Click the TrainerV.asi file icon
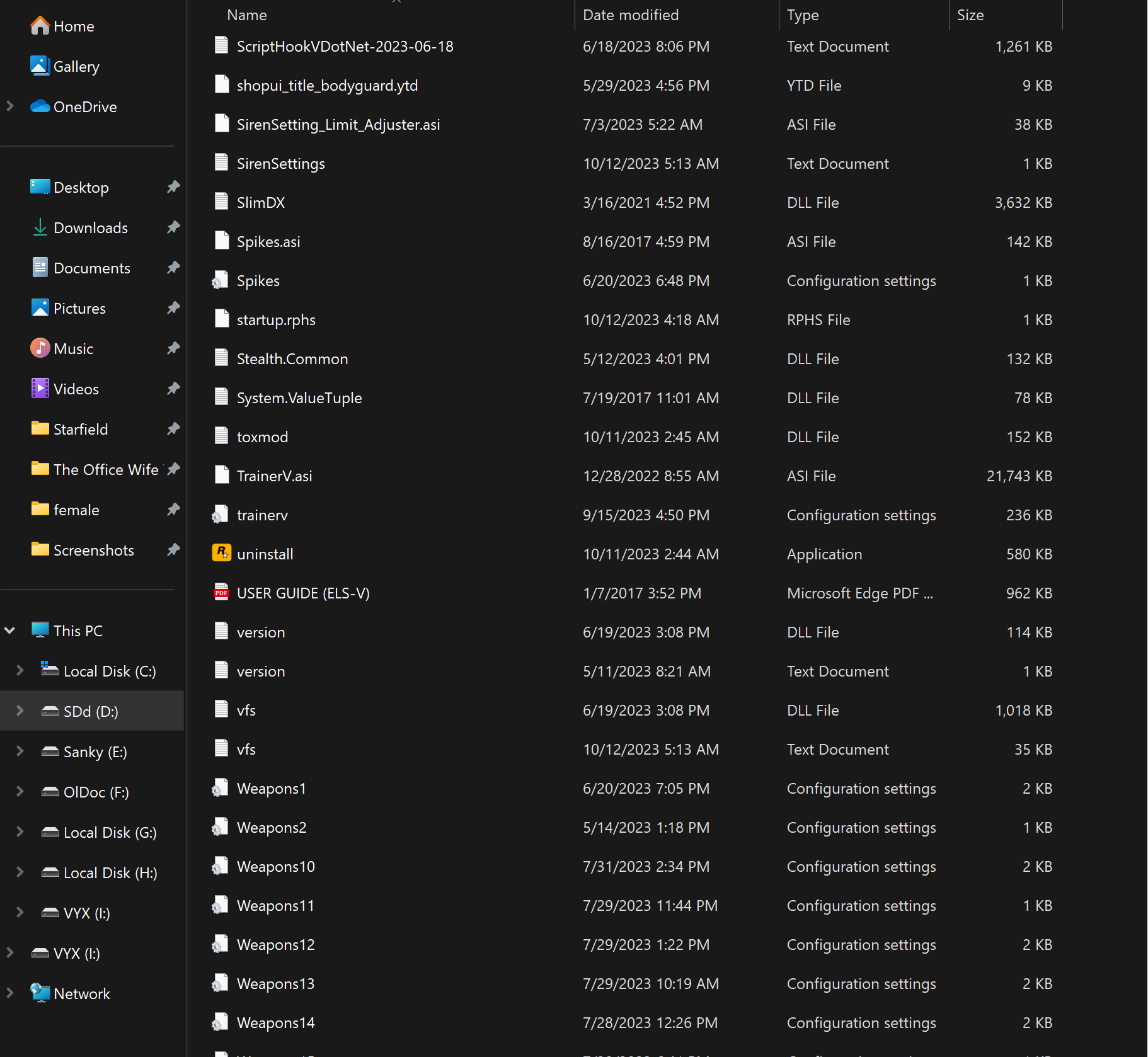The image size is (1148, 1057). coord(221,476)
